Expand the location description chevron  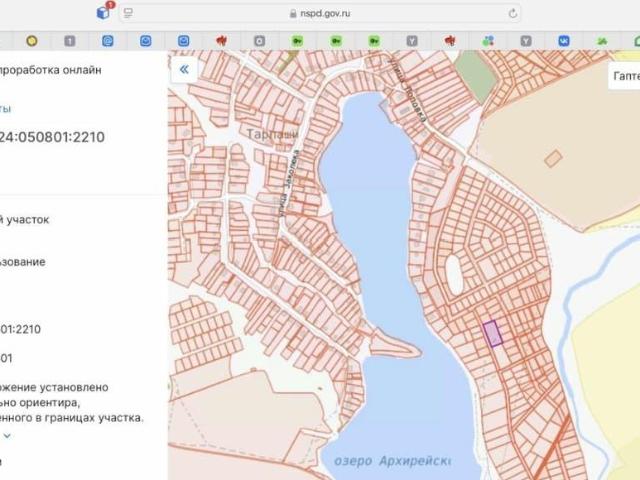coord(7,436)
